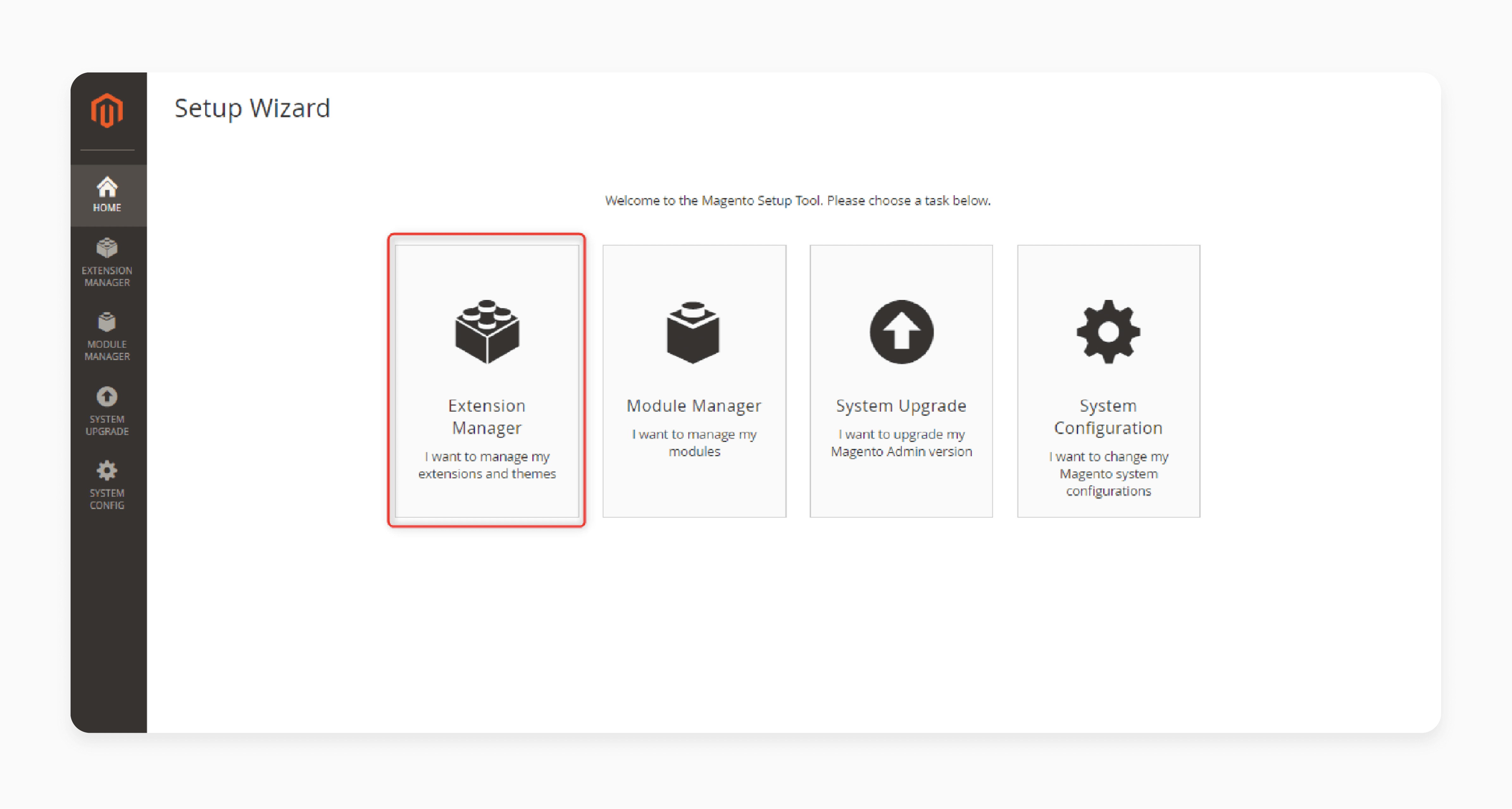1512x809 pixels.
Task: Click the welcome message text
Action: coord(798,201)
